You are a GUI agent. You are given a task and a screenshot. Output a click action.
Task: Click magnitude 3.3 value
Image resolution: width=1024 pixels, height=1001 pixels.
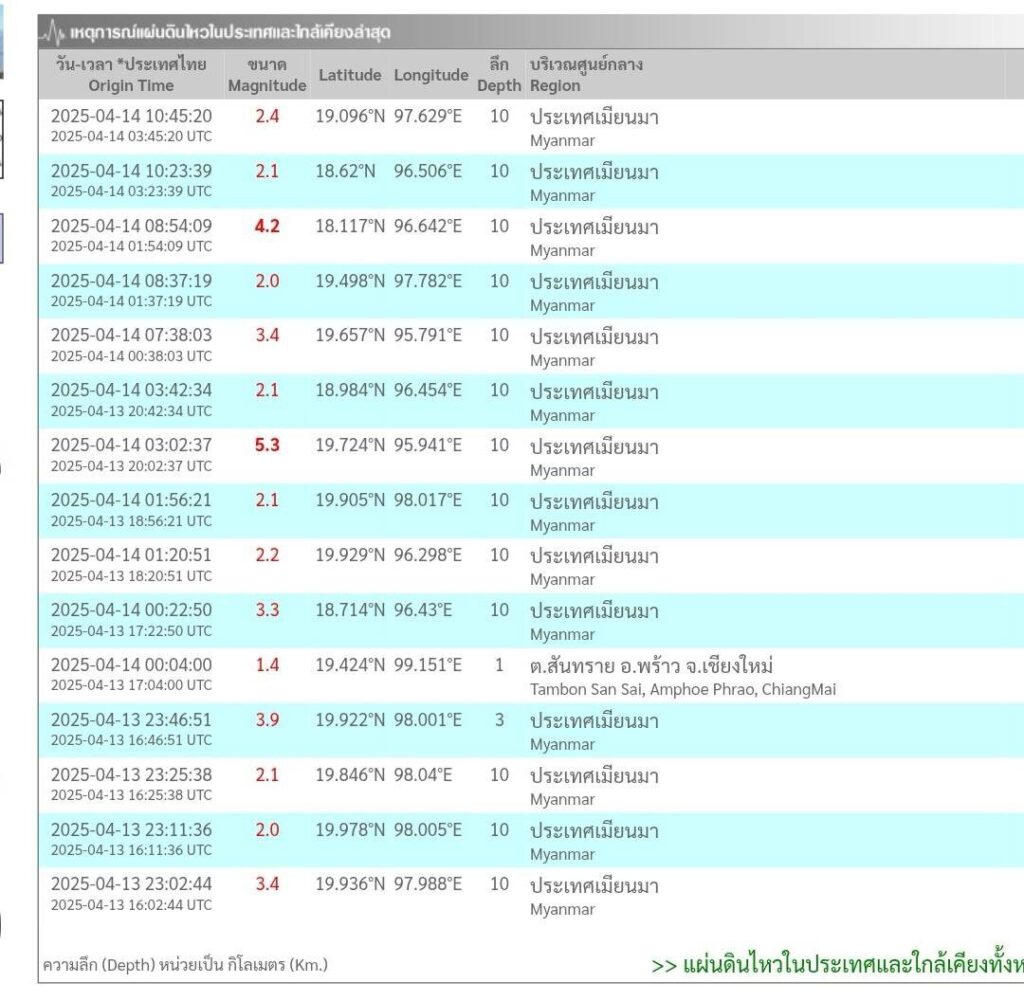[267, 609]
